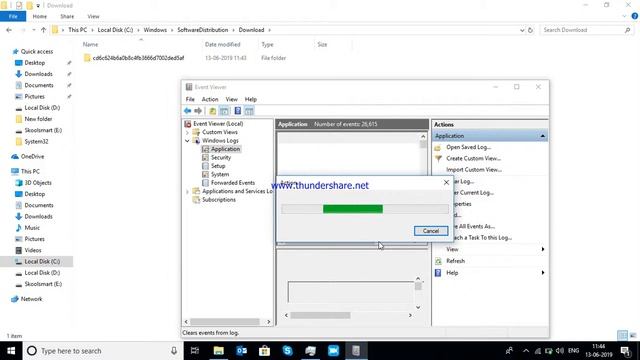640x360 pixels.
Task: Click the green progress bar in dialog
Action: [x=353, y=209]
